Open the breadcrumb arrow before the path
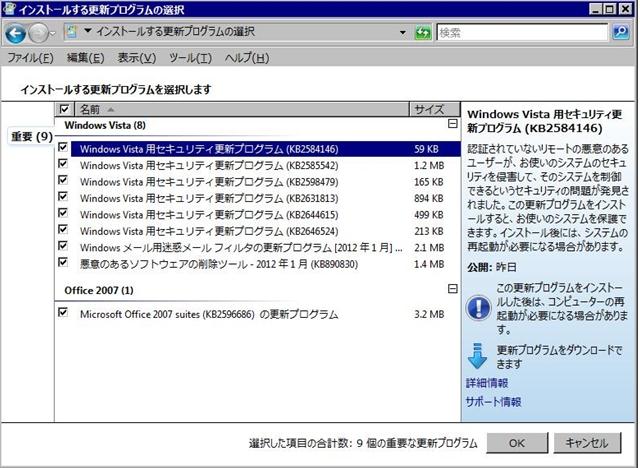 (88, 31)
